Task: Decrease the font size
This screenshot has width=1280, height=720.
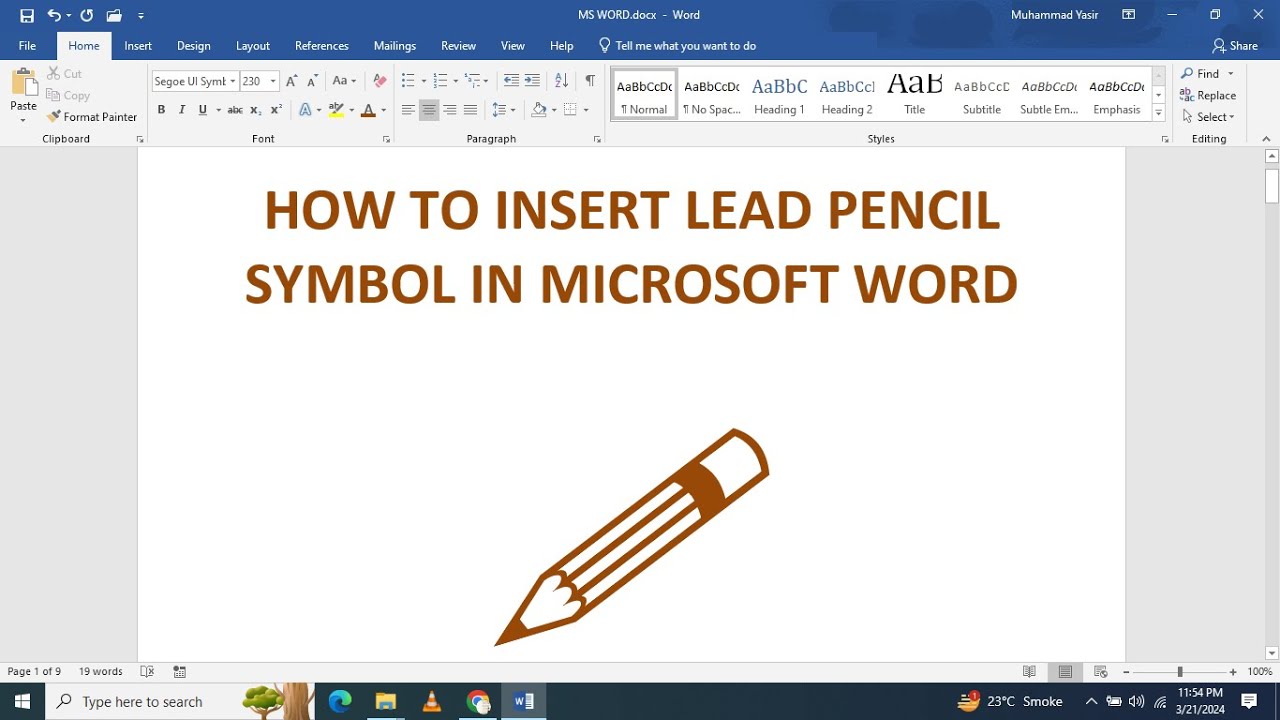Action: point(312,81)
